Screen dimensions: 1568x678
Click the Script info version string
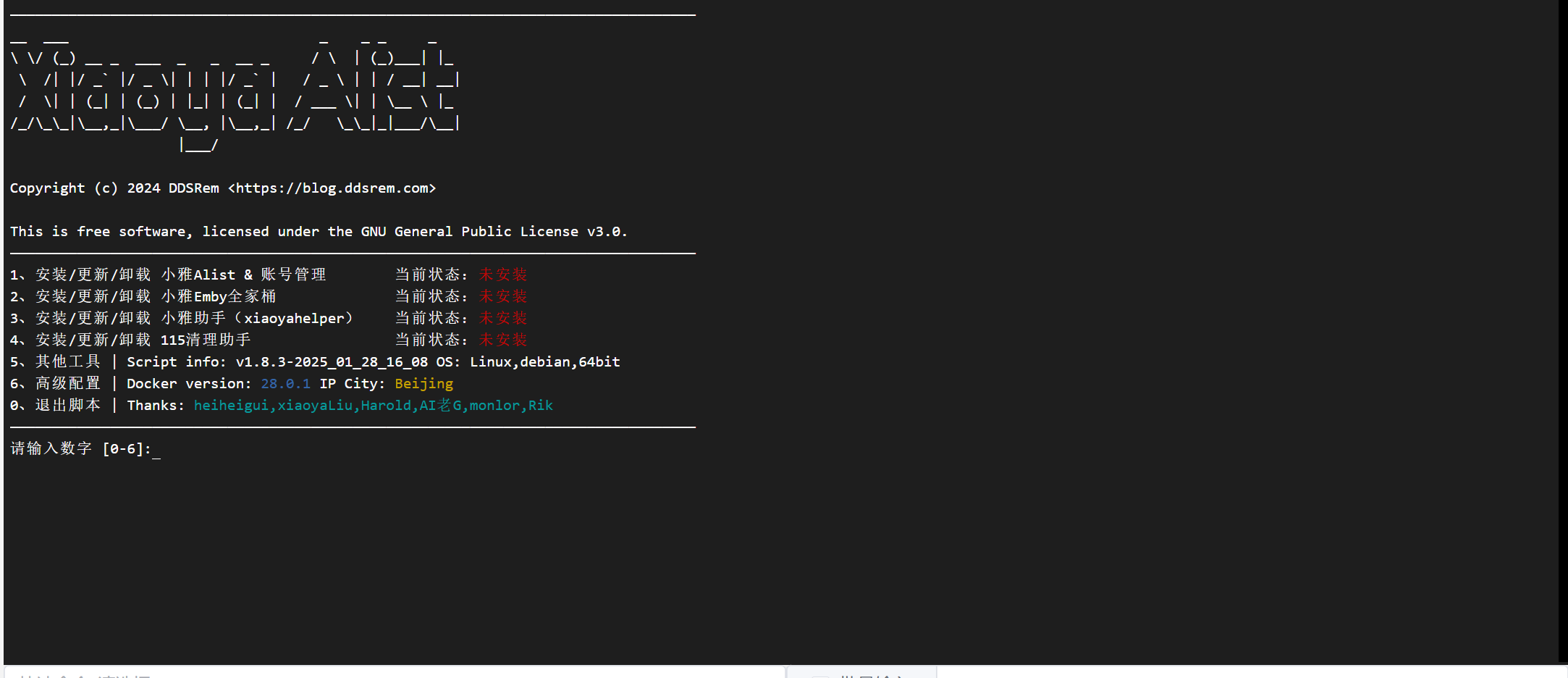pos(332,362)
